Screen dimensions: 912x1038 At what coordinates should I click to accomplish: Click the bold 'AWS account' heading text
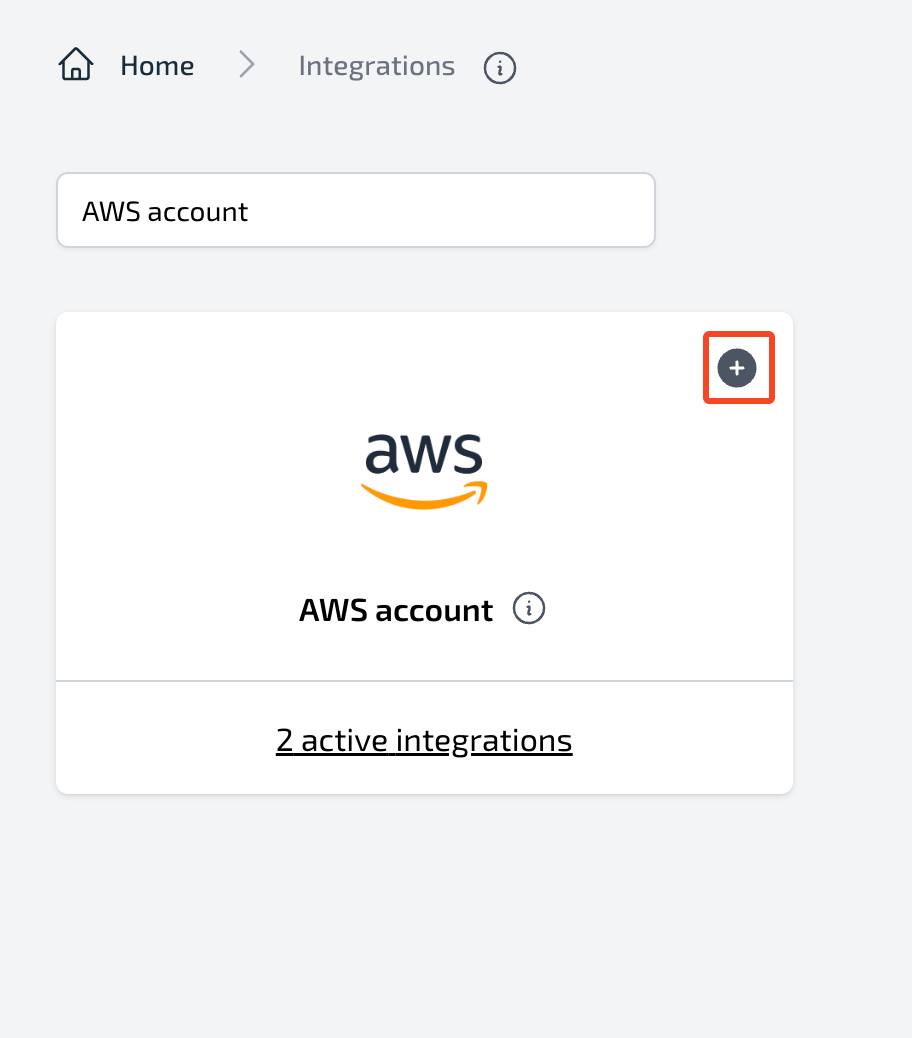pos(396,610)
